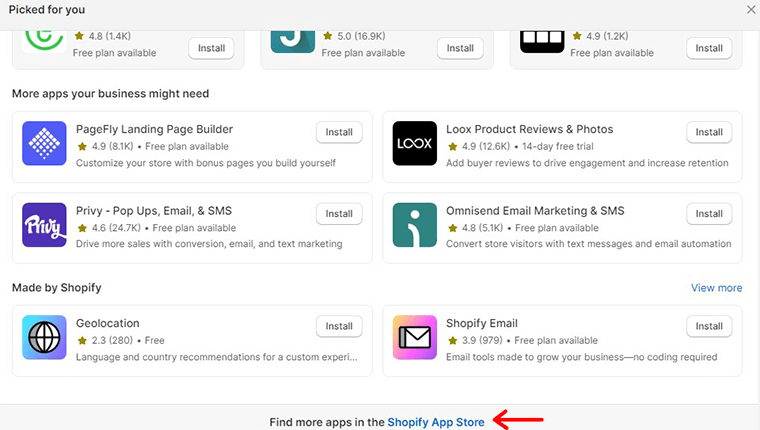Install Omnisend Email Marketing & SMS

pos(709,214)
